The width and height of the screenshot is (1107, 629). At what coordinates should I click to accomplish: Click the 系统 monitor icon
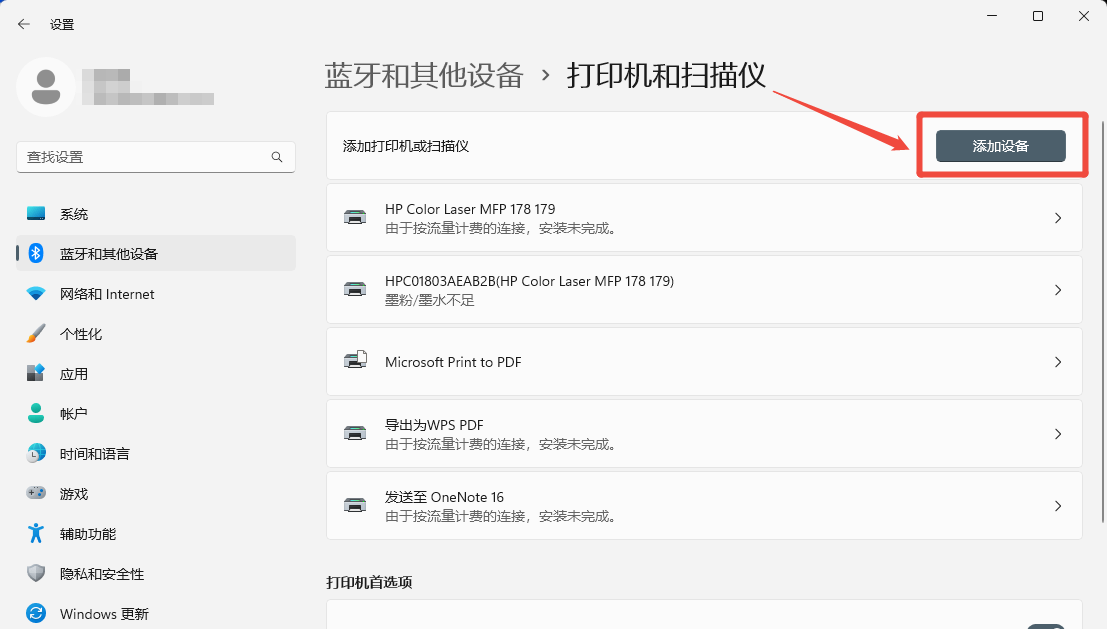coord(36,213)
